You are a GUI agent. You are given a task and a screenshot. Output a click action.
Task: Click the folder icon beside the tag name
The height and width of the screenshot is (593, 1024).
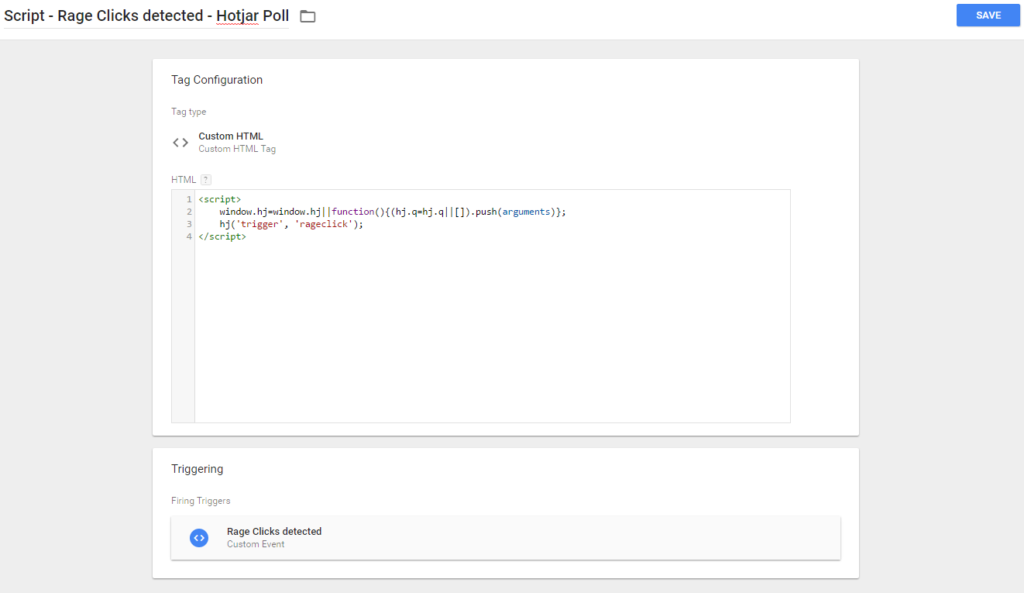click(308, 16)
